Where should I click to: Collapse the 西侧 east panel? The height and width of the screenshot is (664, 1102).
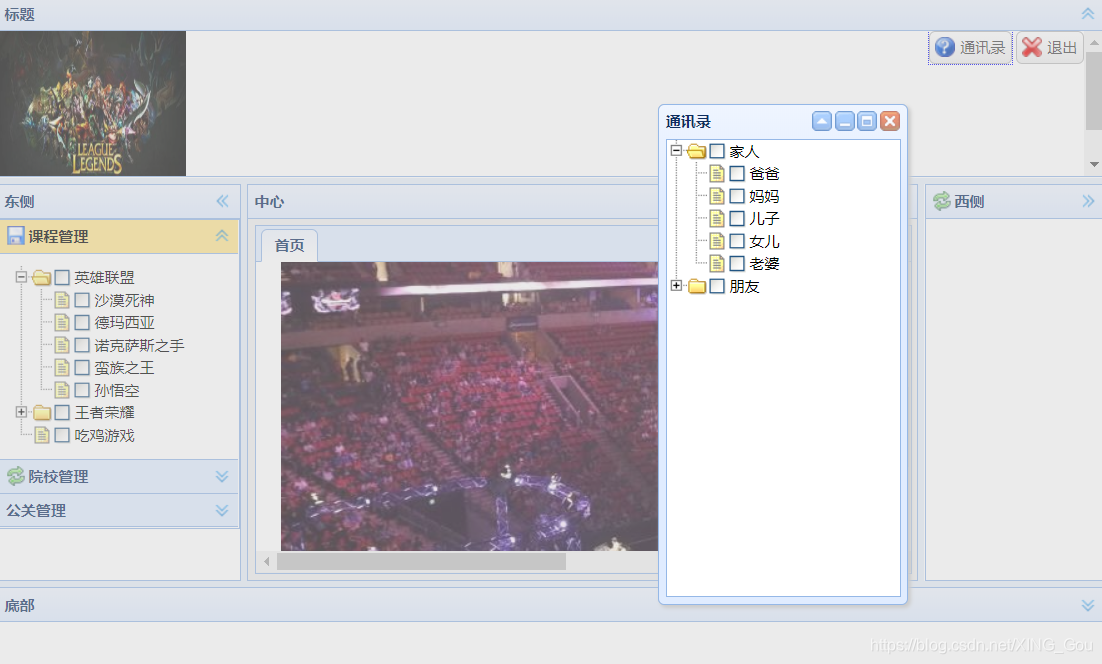[x=1088, y=201]
